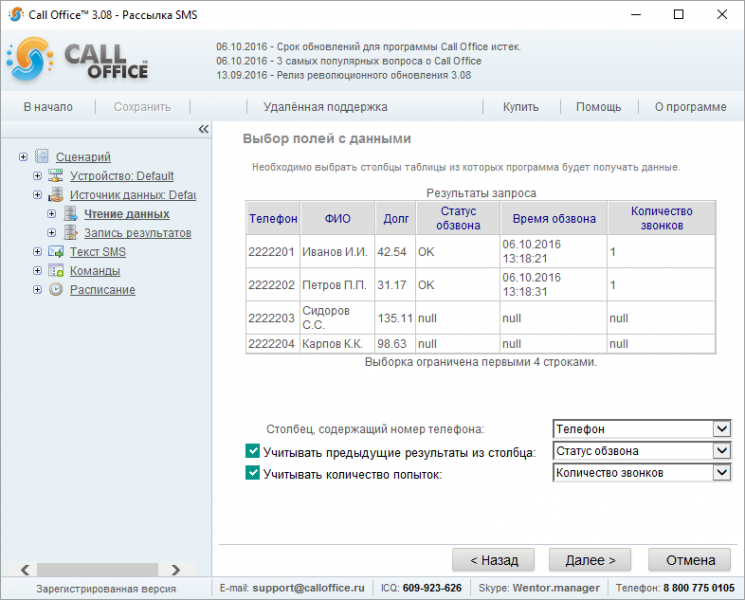Image resolution: width=745 pixels, height=600 pixels.
Task: Open О программе menu item
Action: click(x=690, y=107)
